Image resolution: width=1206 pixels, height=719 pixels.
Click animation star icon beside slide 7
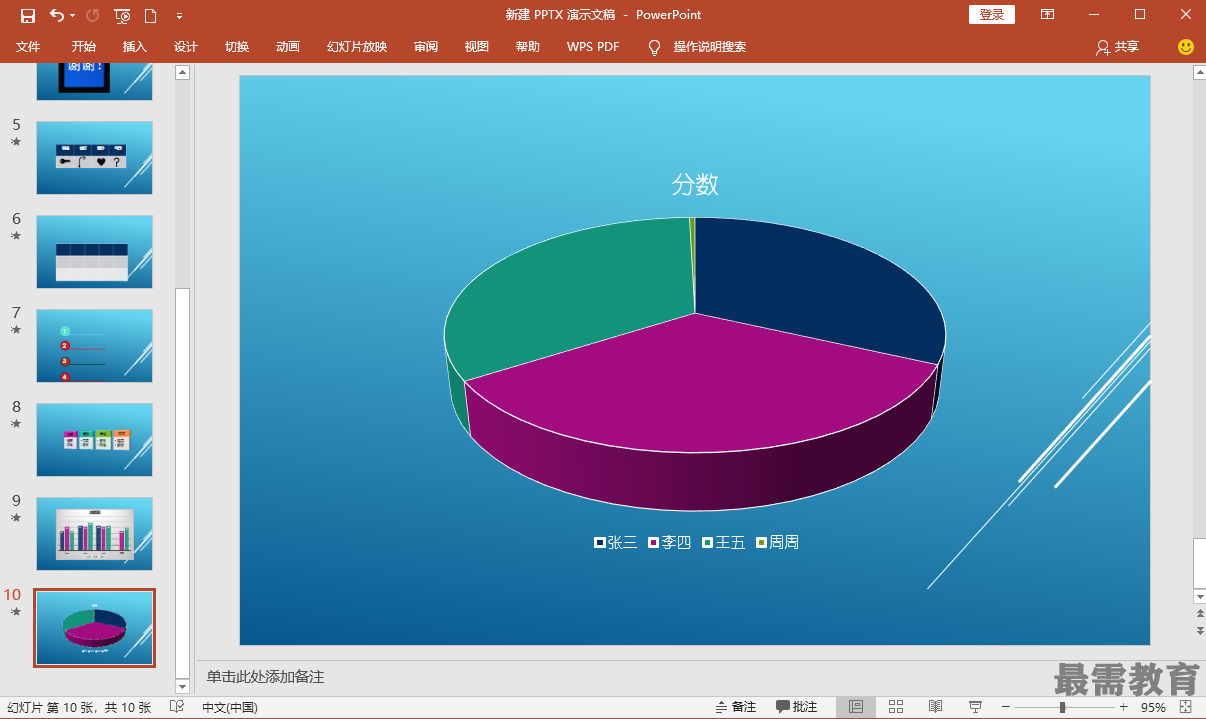click(x=16, y=330)
